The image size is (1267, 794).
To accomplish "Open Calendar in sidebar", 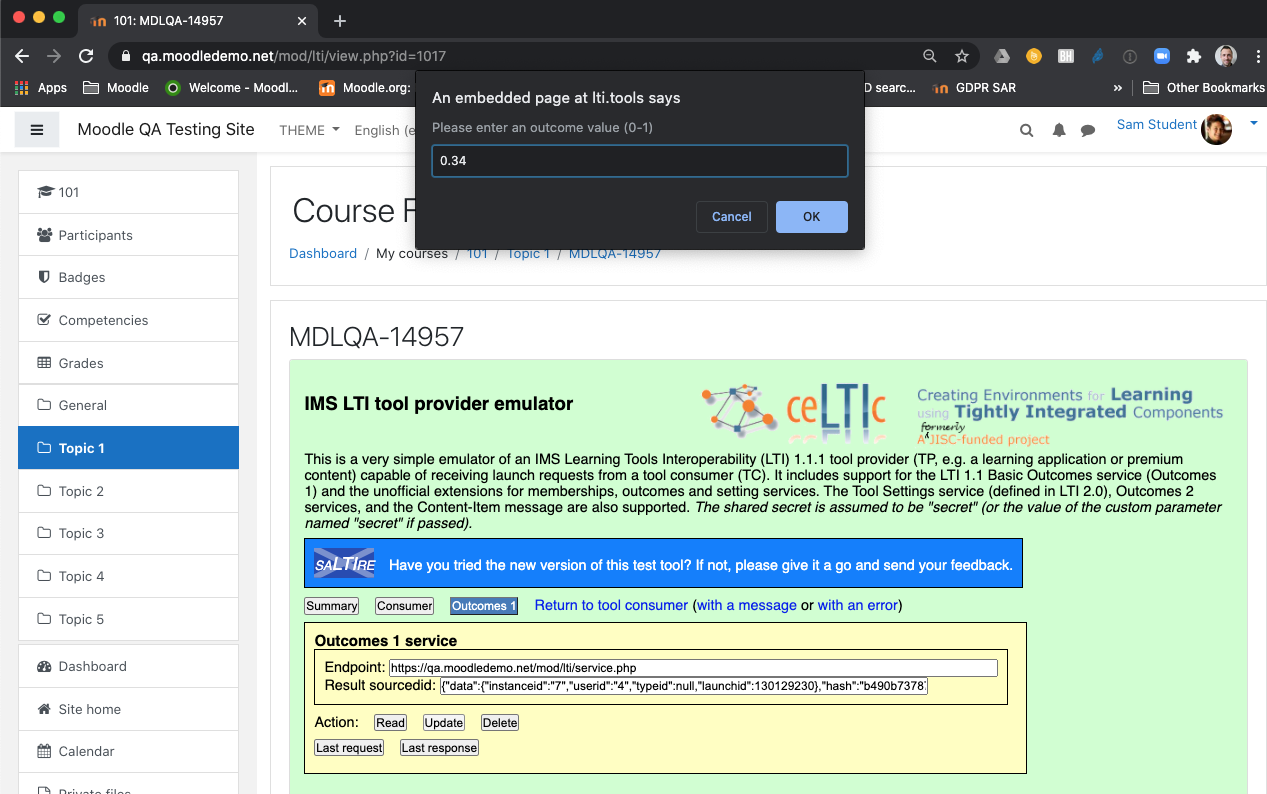I will point(128,751).
